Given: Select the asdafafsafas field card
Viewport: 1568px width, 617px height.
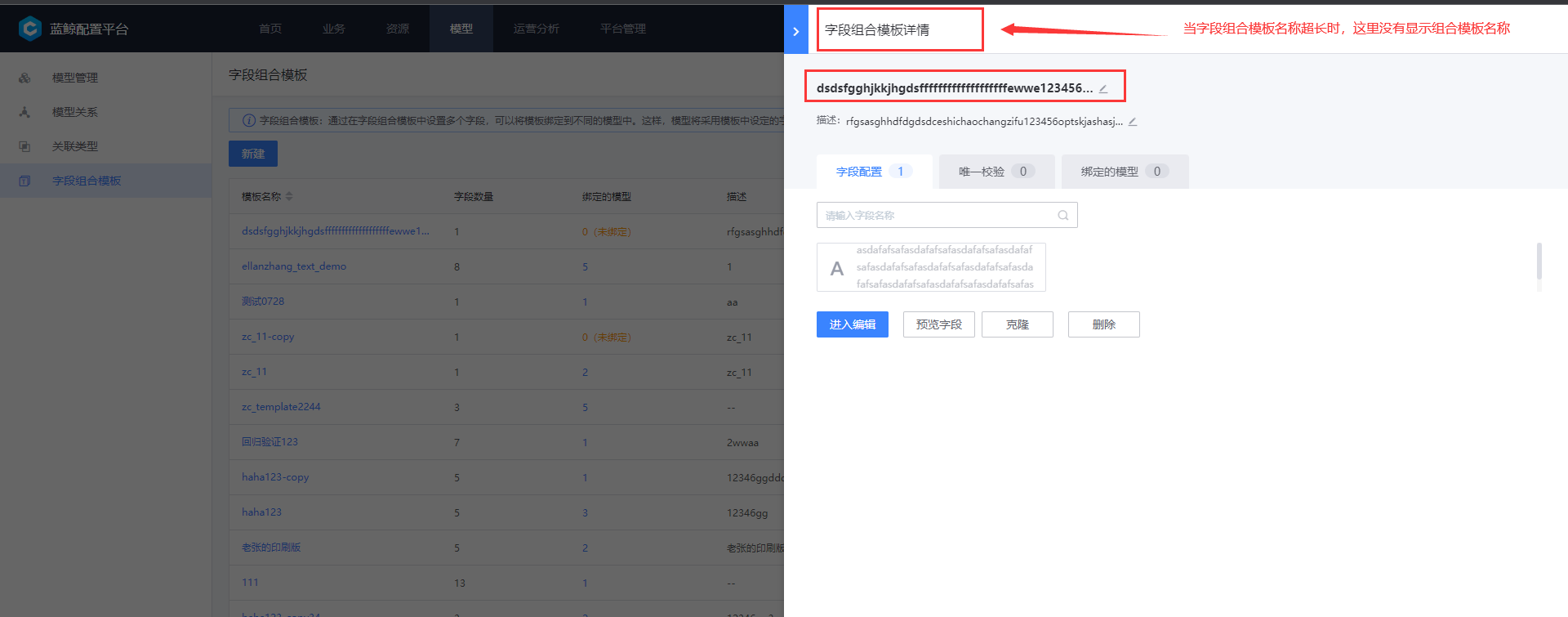Looking at the screenshot, I should click(931, 267).
